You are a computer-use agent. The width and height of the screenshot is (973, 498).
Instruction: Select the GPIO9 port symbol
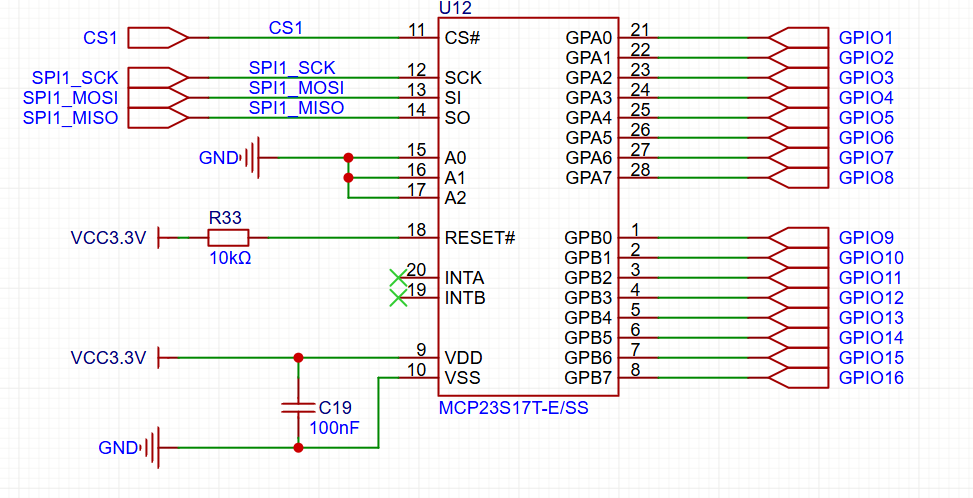point(798,238)
